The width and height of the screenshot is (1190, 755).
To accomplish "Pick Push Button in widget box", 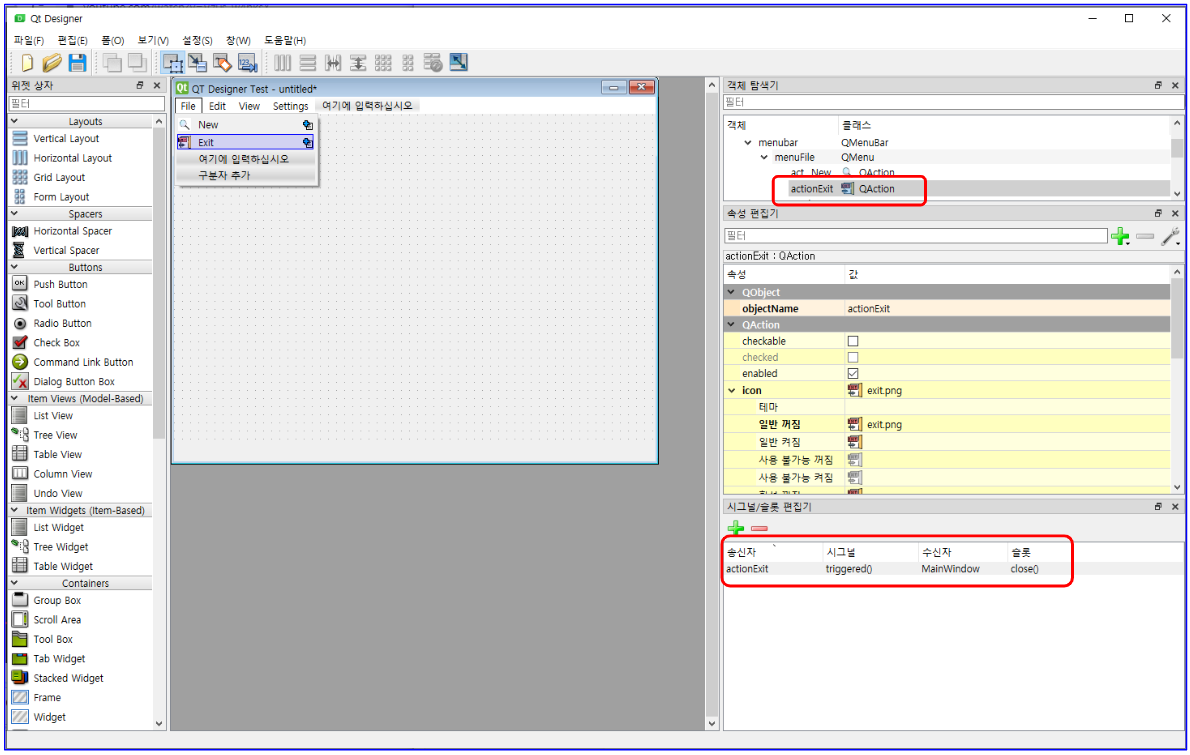I will pyautogui.click(x=60, y=285).
